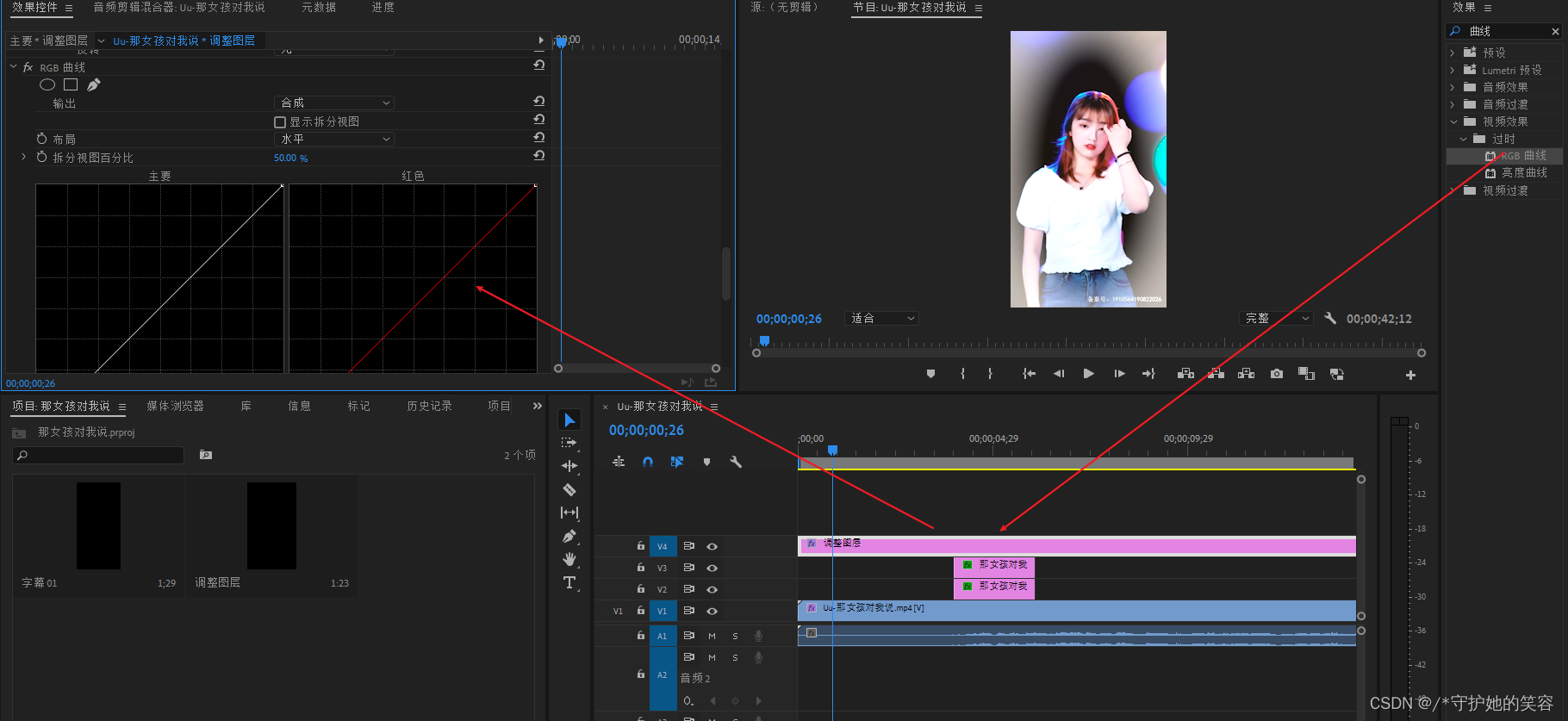The width and height of the screenshot is (1568, 721).
Task: Expand the Presets folder in Effects
Action: click(1453, 53)
